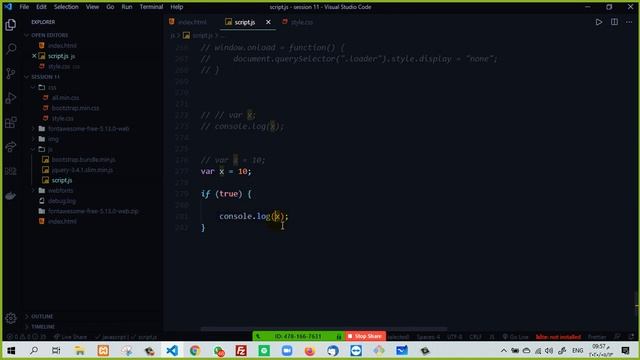This screenshot has width=640, height=360.
Task: Open the View menu
Action: click(92, 7)
